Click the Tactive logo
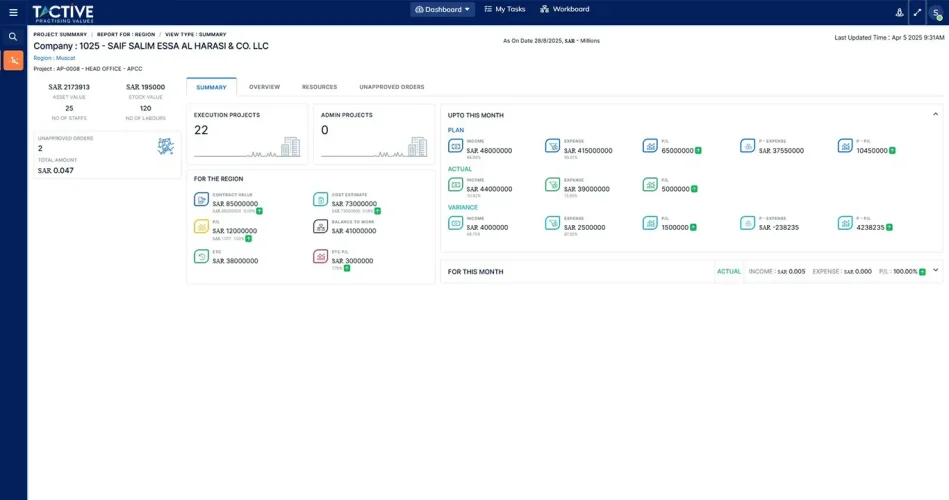949x500 pixels. click(x=63, y=13)
